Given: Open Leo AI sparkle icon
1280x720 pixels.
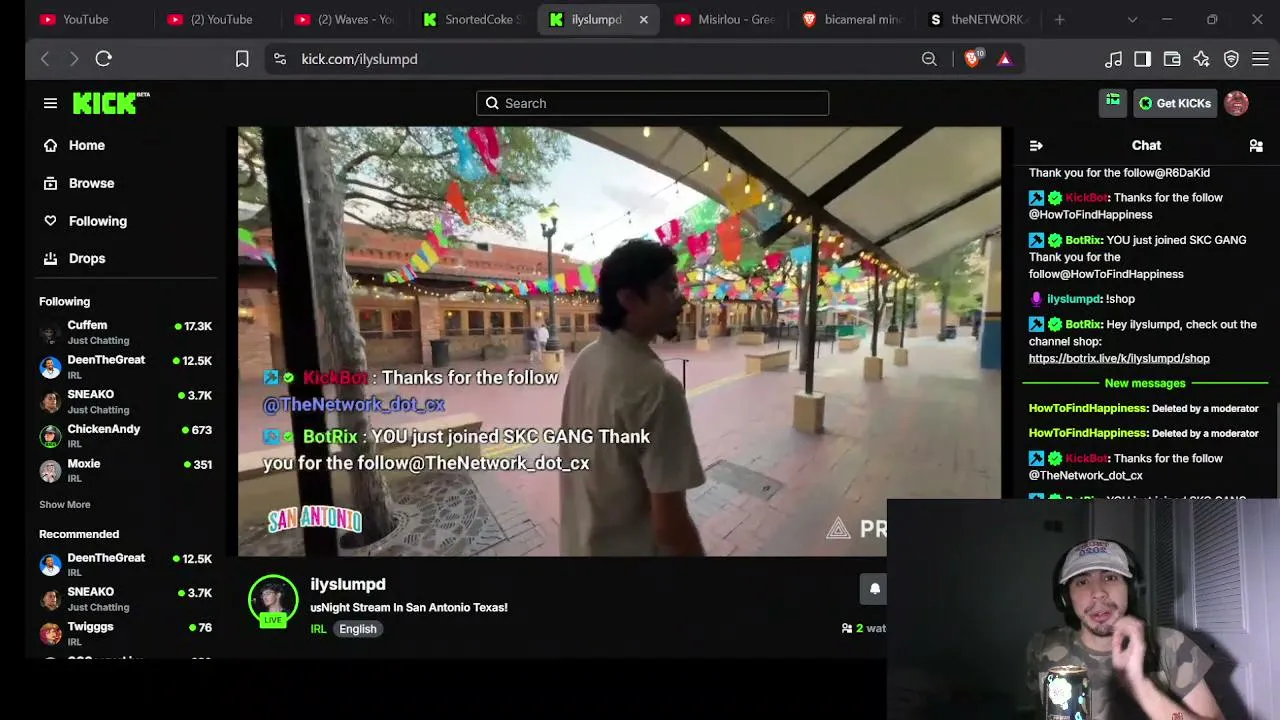Looking at the screenshot, I should pos(1201,59).
